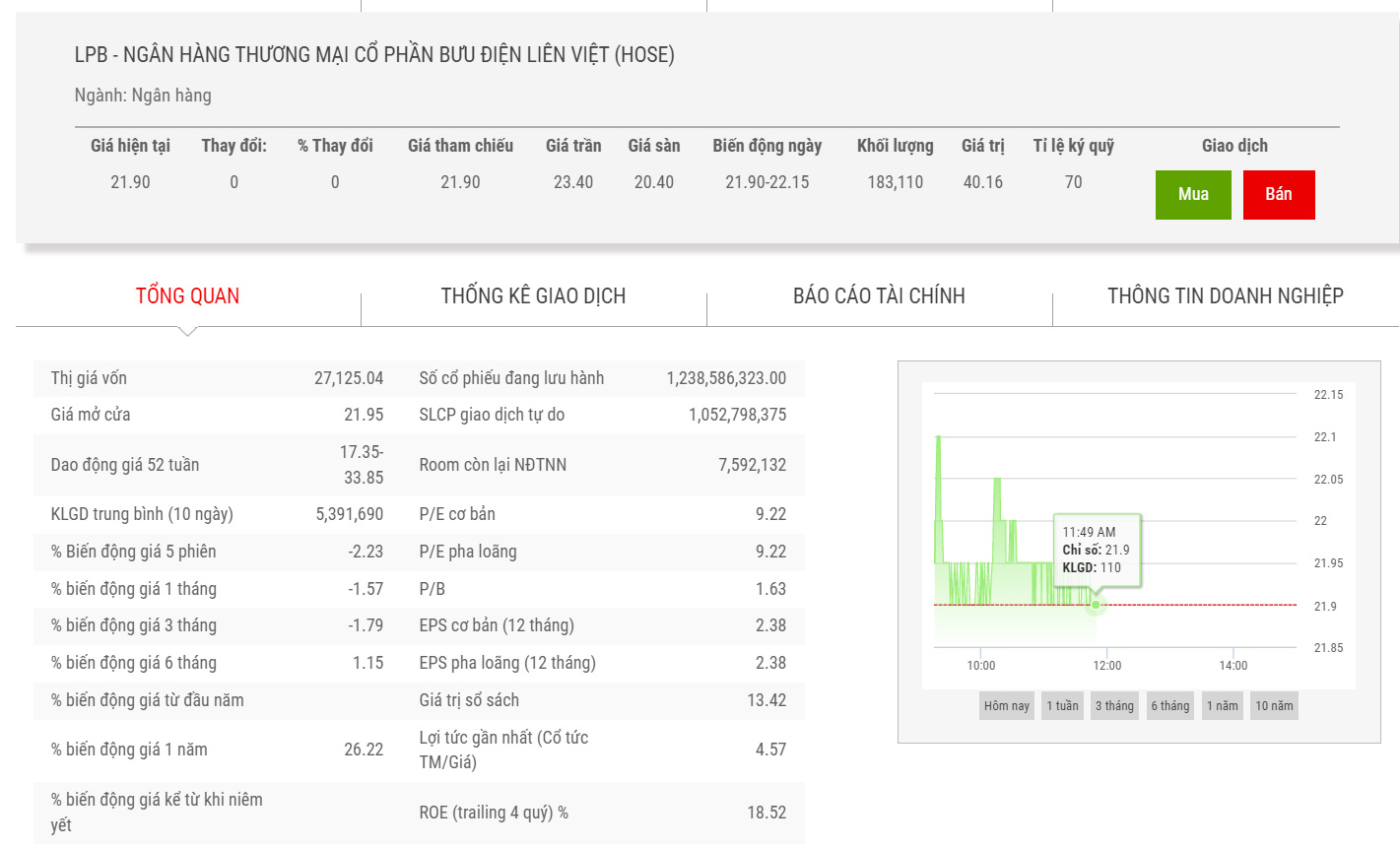1400x848 pixels.
Task: Click the green Mua buy button
Action: pos(1192,194)
